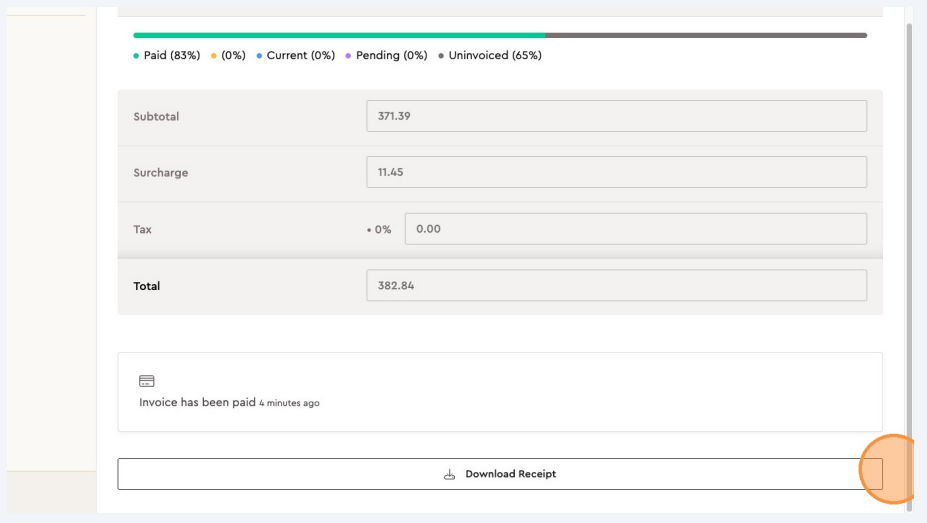Select the Surcharge field showing 11.45

[x=616, y=172]
